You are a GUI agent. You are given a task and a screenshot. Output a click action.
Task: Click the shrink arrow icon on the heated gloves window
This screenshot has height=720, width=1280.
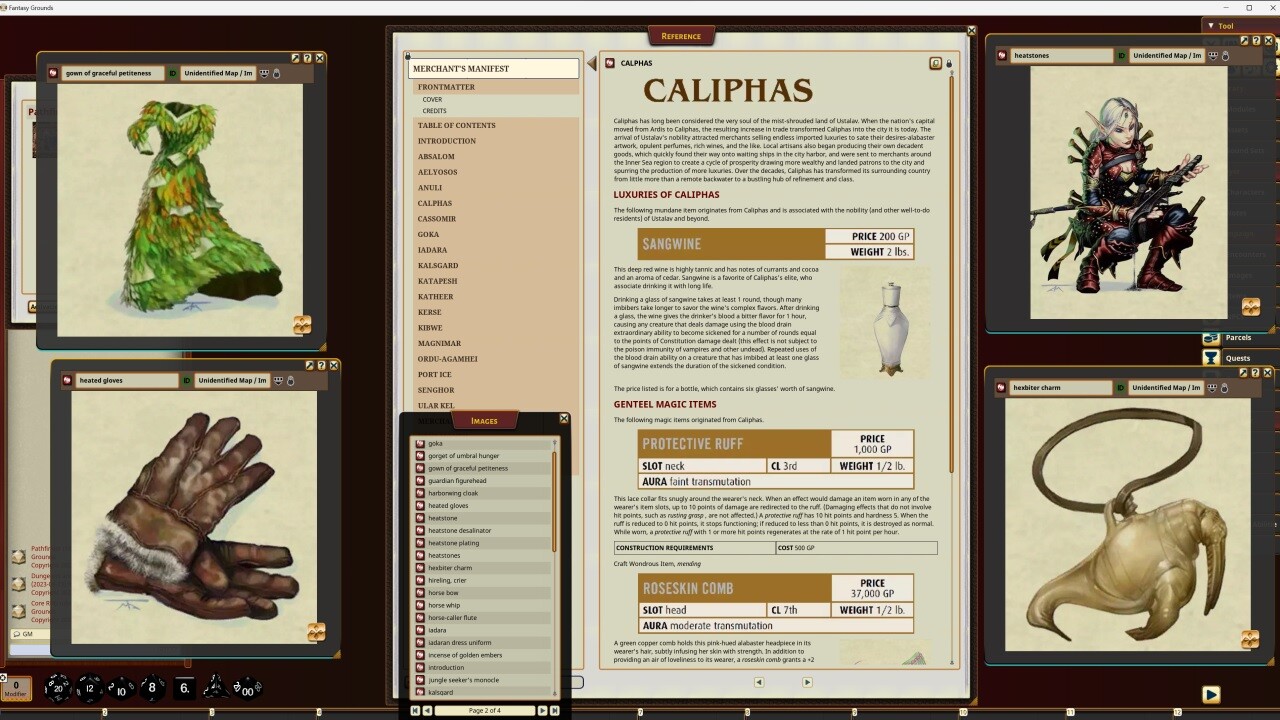point(309,365)
